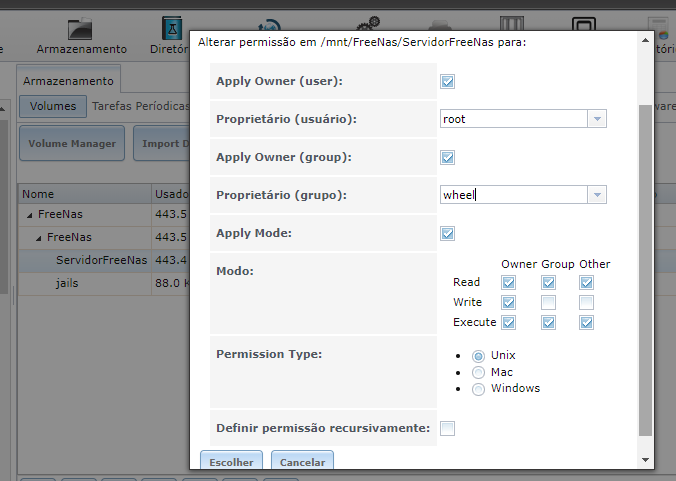Click the Cancelar button

click(302, 461)
